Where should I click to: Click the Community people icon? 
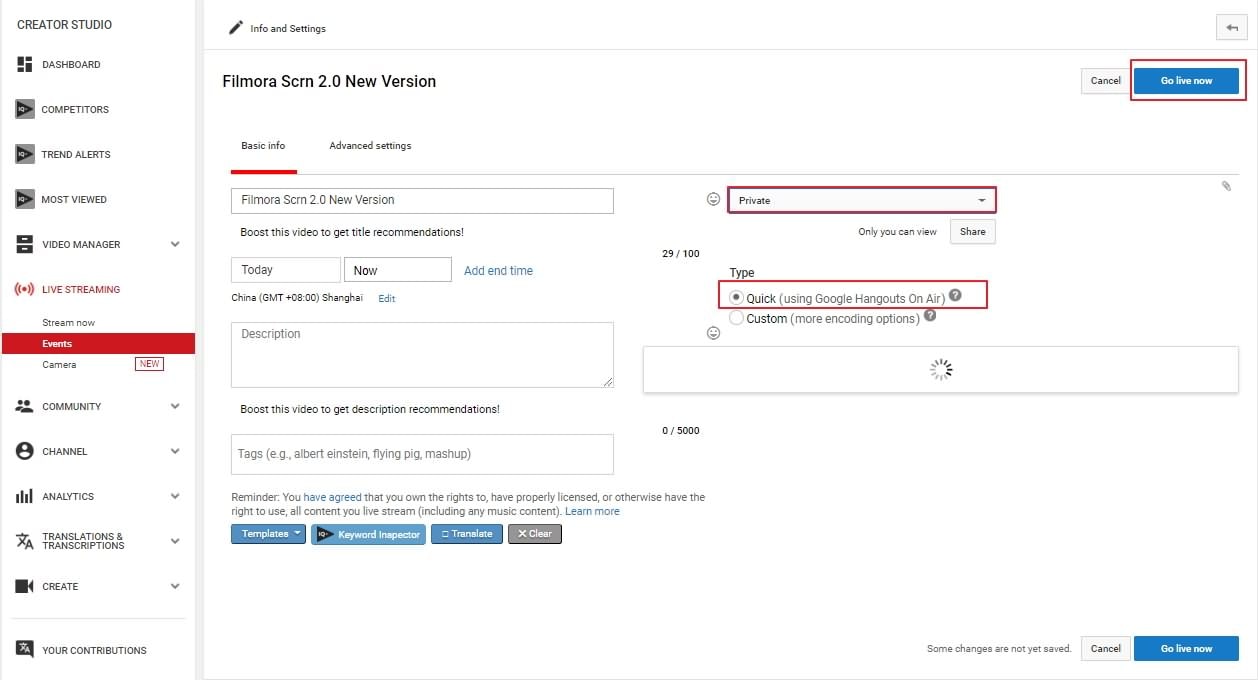point(25,406)
